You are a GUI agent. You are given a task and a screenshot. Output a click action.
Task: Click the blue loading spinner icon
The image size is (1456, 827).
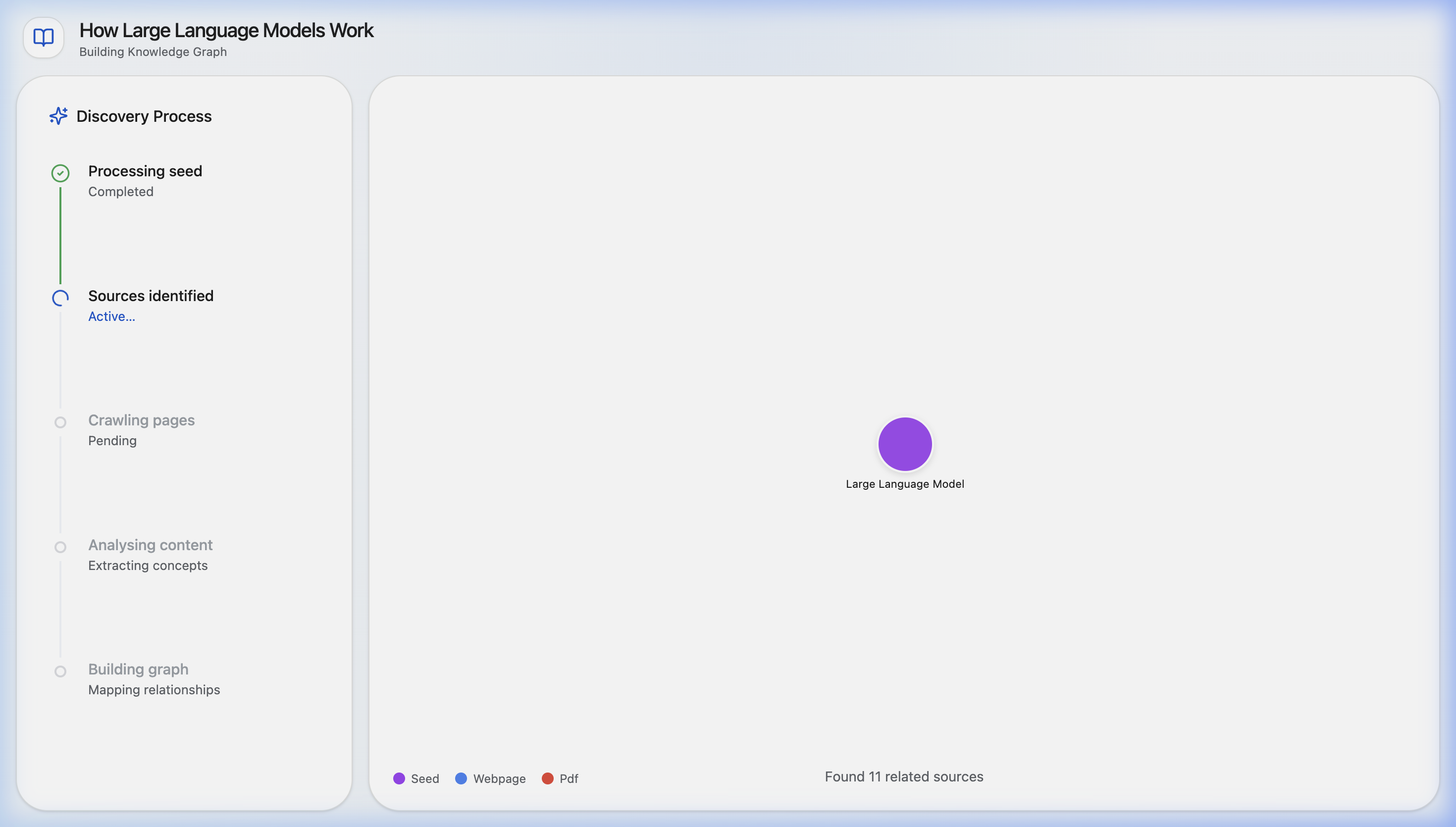(x=60, y=298)
